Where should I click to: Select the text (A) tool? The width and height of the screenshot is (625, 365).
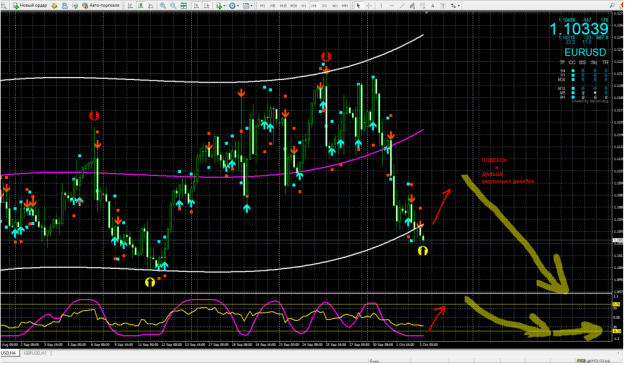click(432, 6)
